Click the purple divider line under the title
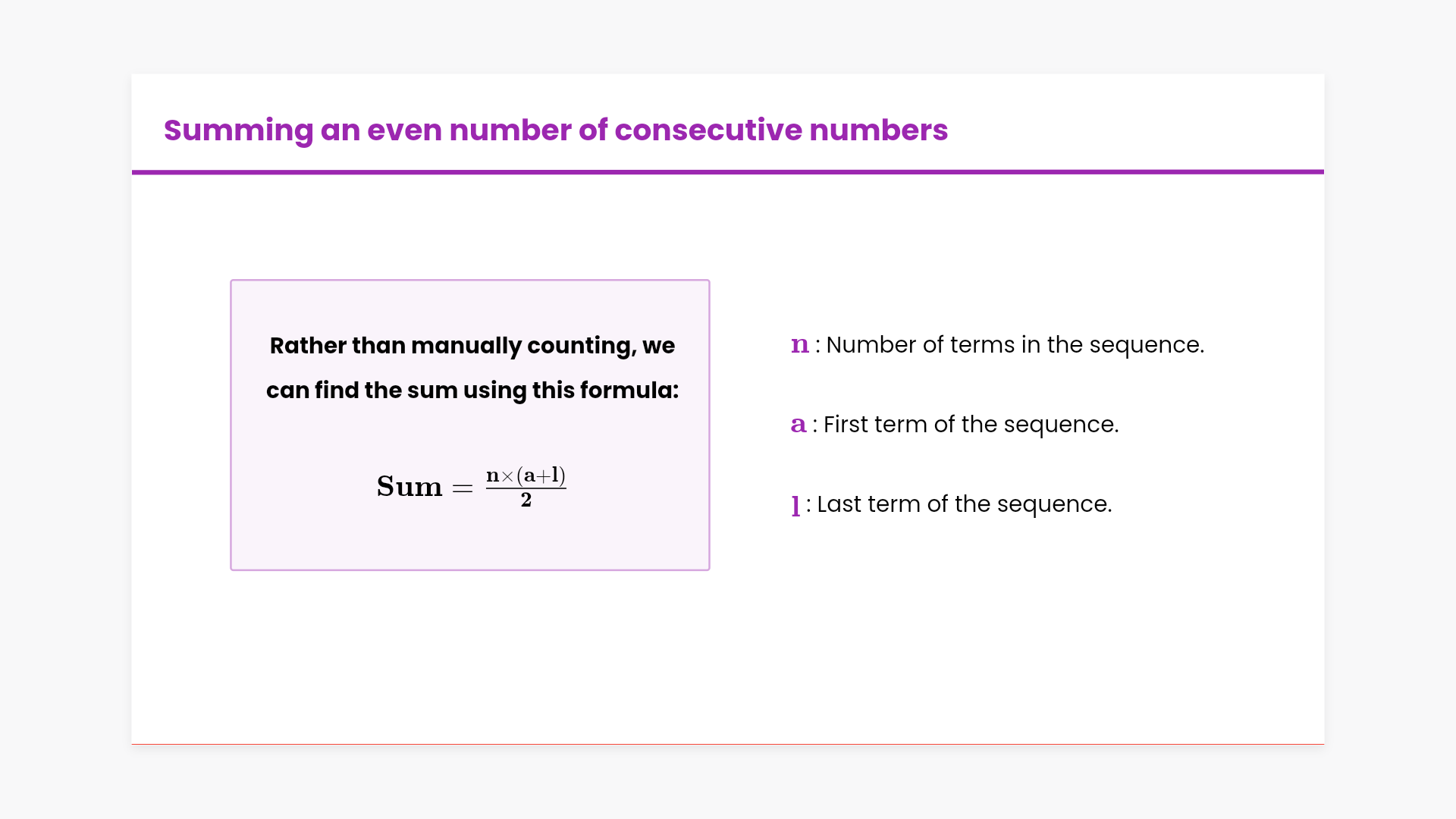Image resolution: width=1456 pixels, height=819 pixels. pyautogui.click(x=728, y=172)
